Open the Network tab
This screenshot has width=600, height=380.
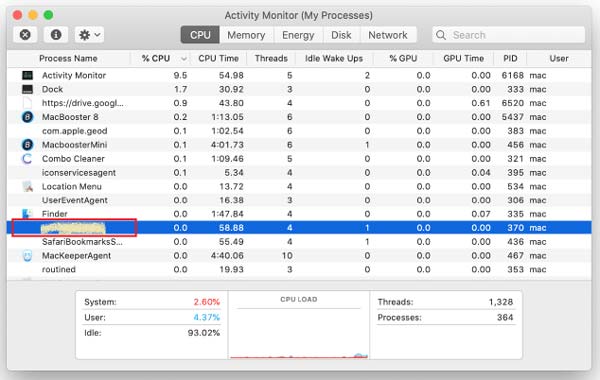(x=388, y=35)
